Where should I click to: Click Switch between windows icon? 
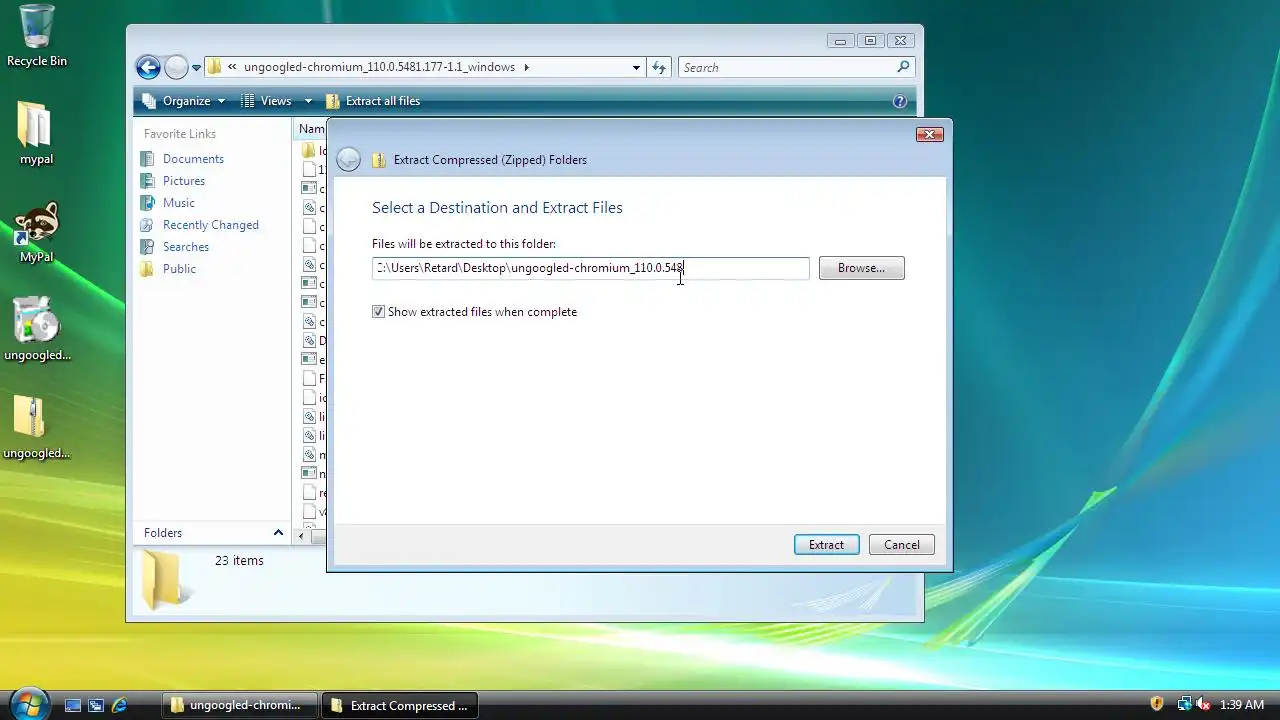point(96,705)
